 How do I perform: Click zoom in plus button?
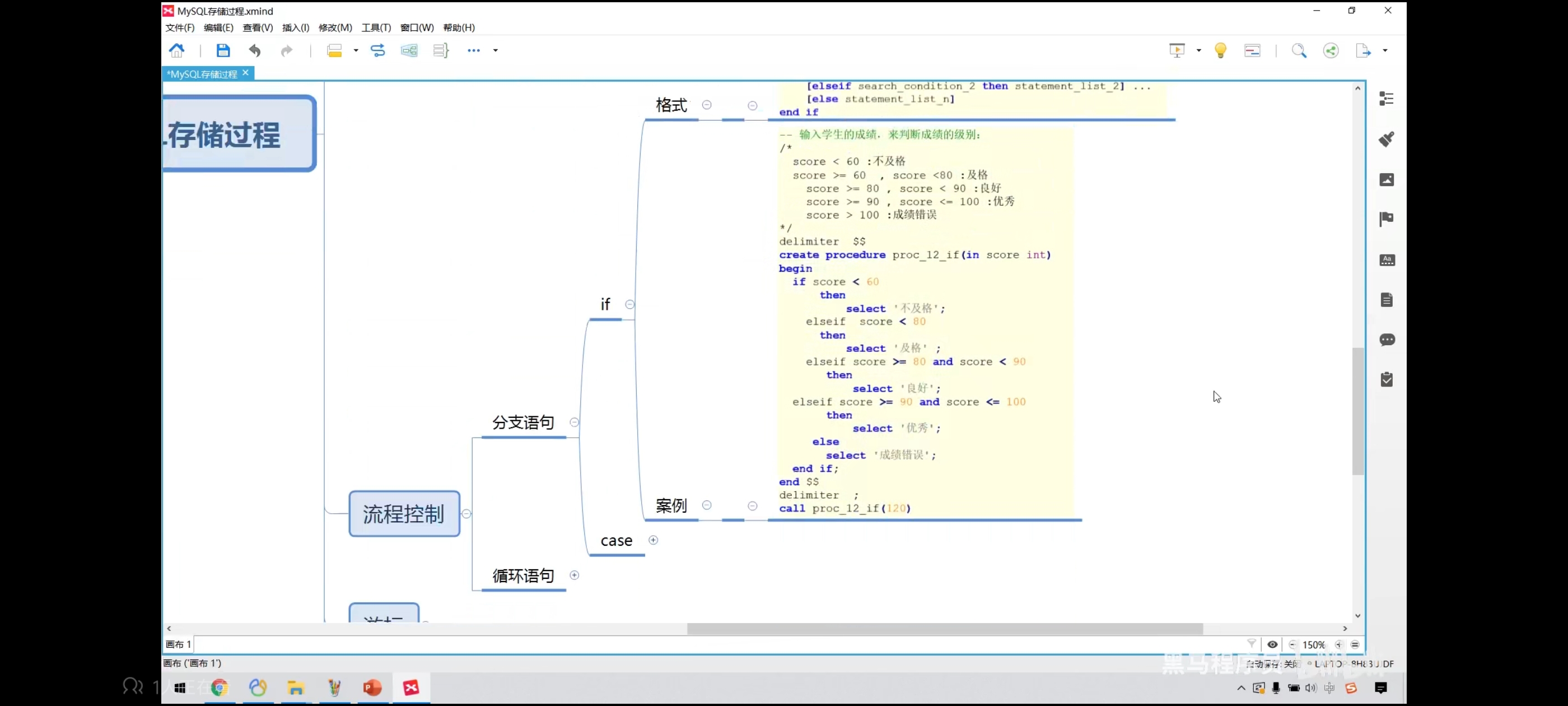pos(1338,644)
